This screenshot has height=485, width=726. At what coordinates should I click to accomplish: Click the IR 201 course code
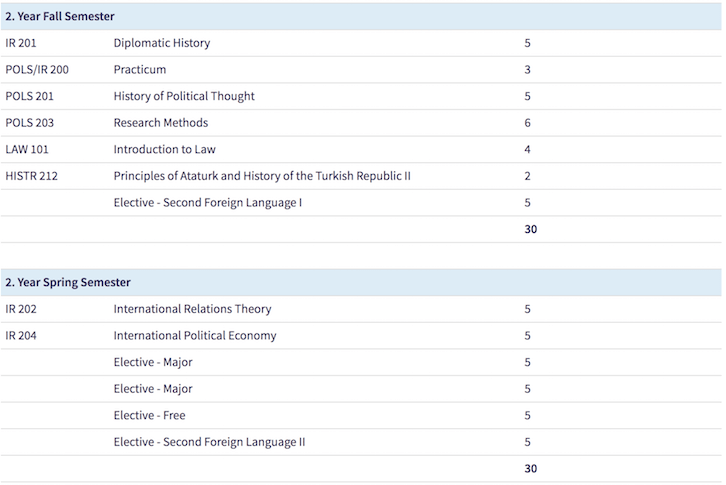coord(21,44)
